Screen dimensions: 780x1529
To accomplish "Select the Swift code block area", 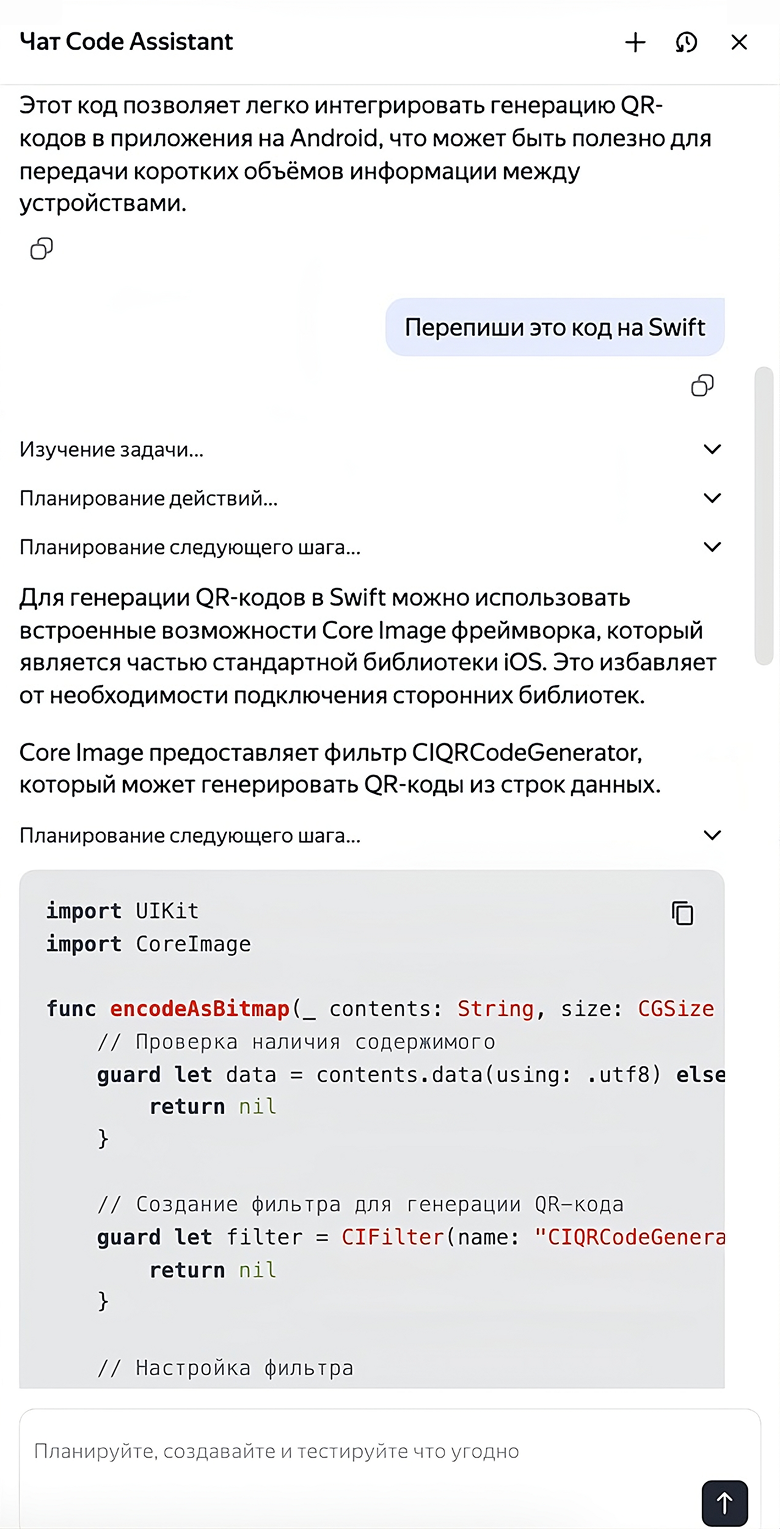I will (370, 1130).
